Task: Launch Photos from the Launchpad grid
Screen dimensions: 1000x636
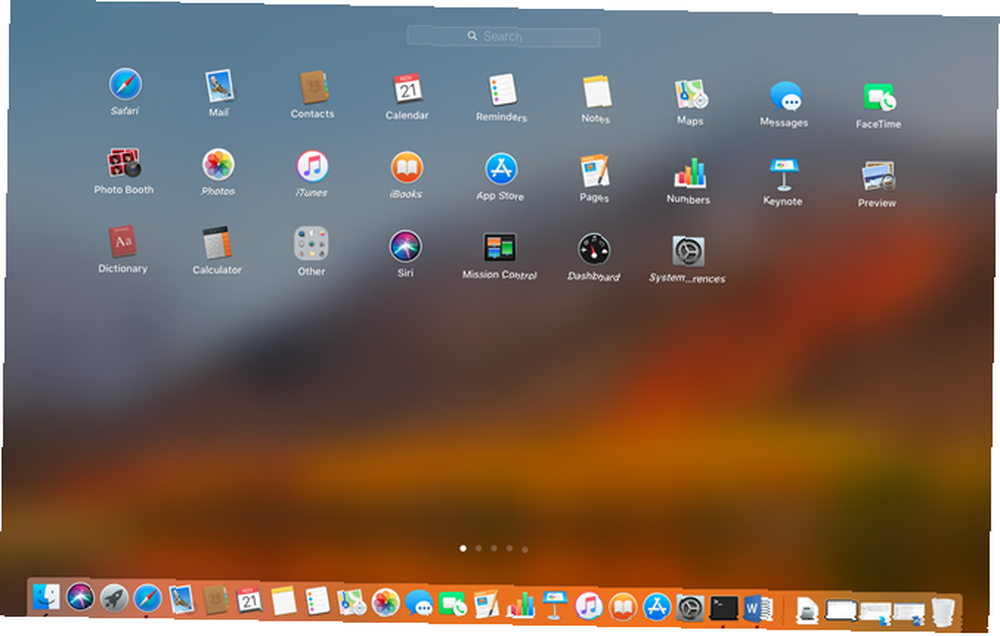Action: tap(218, 165)
